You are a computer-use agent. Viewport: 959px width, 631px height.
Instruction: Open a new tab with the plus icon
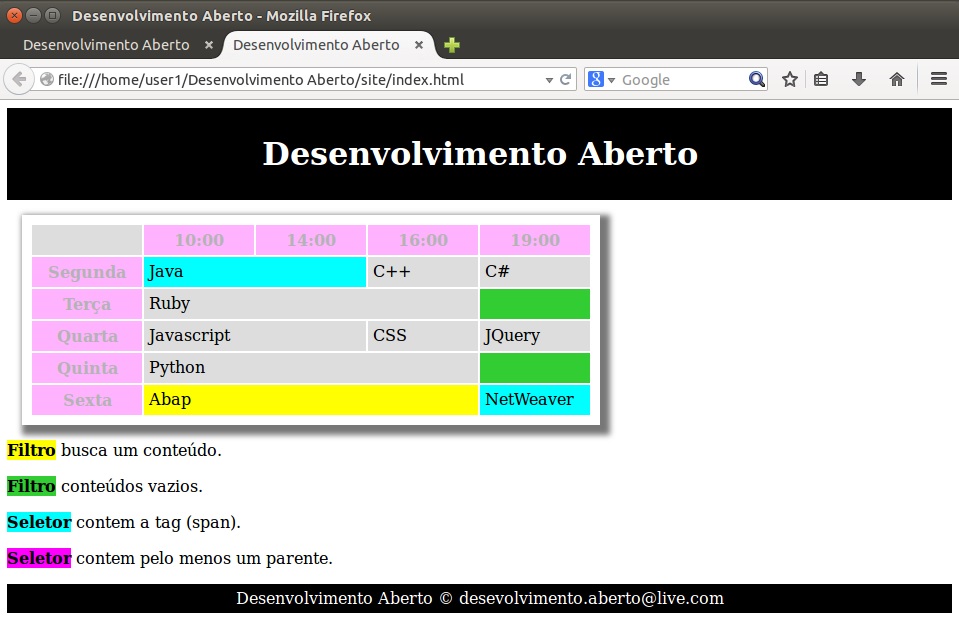pyautogui.click(x=452, y=45)
